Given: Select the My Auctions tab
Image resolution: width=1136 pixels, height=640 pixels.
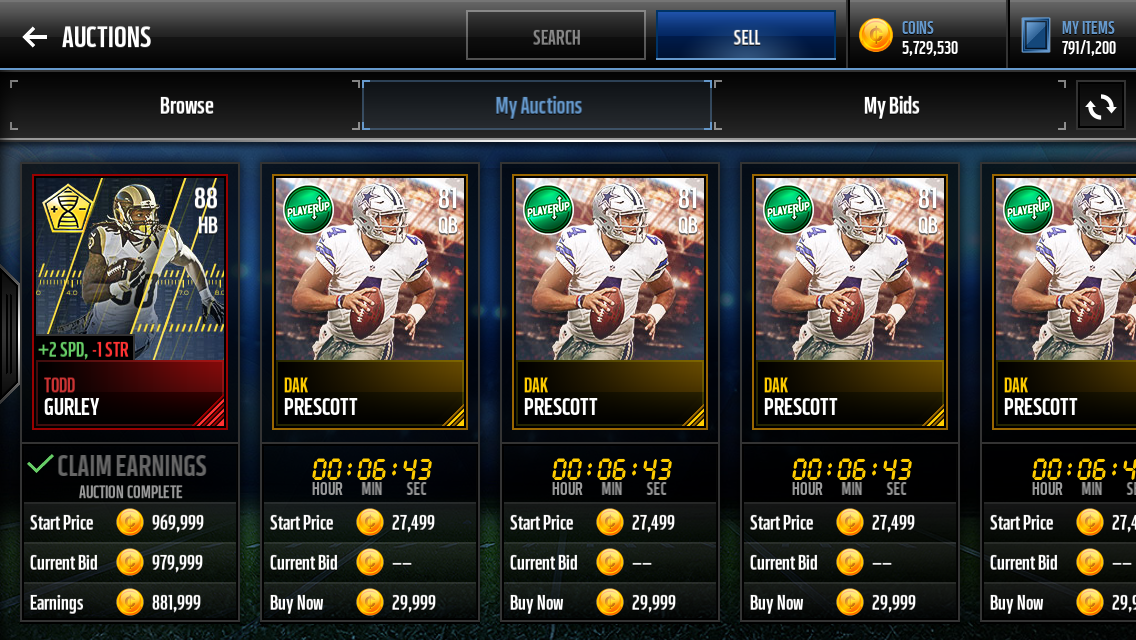Looking at the screenshot, I should [538, 106].
